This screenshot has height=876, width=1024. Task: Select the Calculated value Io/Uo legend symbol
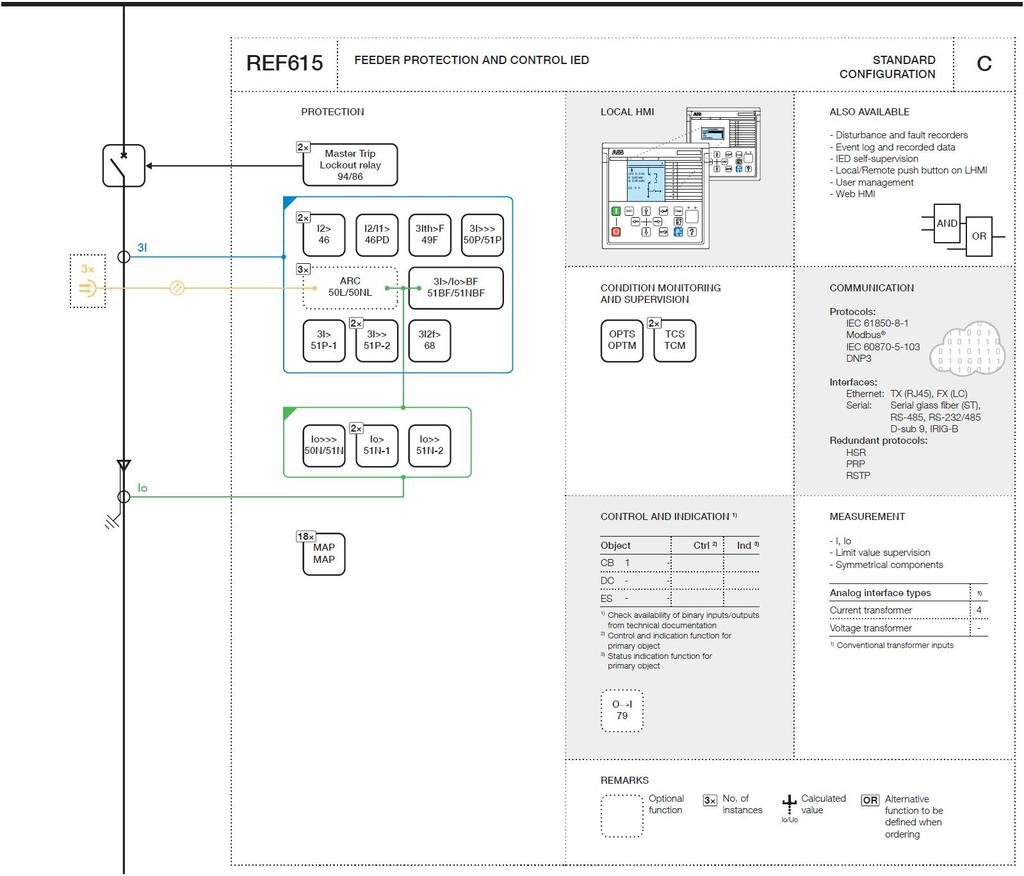790,807
